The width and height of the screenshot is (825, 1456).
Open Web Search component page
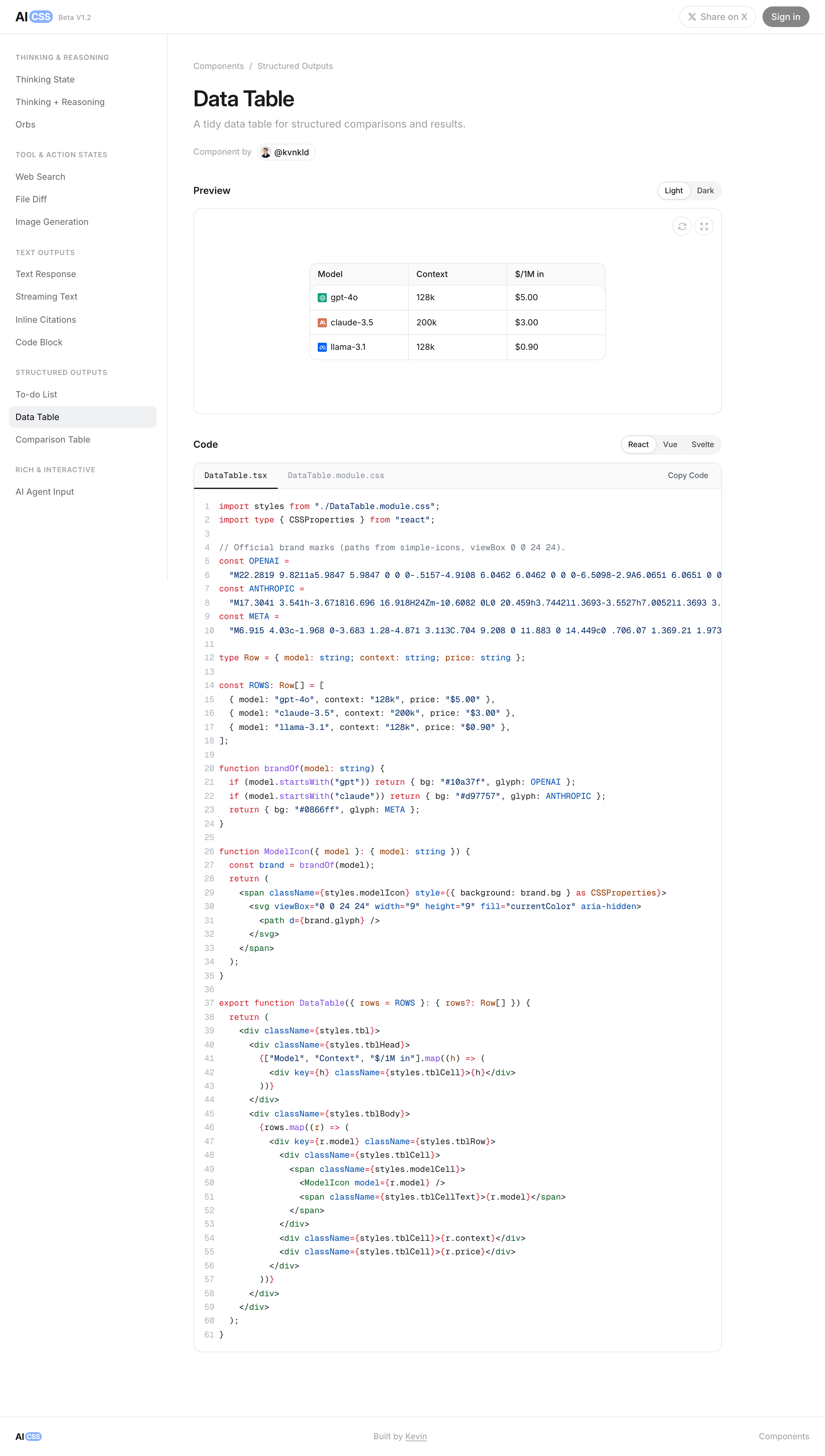click(x=83, y=177)
